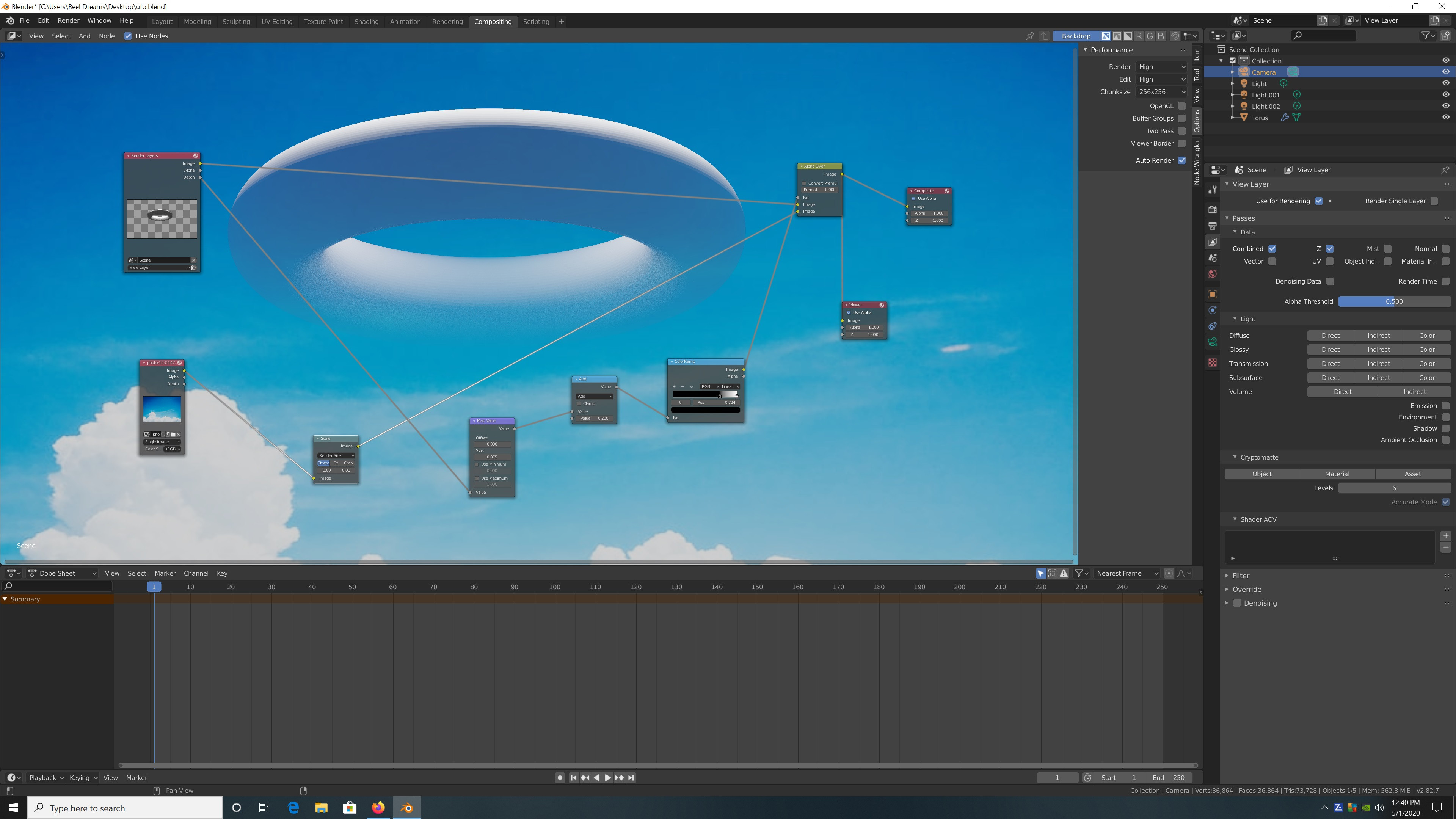Switch to the Shading workspace tab
The width and height of the screenshot is (1456, 819).
(367, 22)
